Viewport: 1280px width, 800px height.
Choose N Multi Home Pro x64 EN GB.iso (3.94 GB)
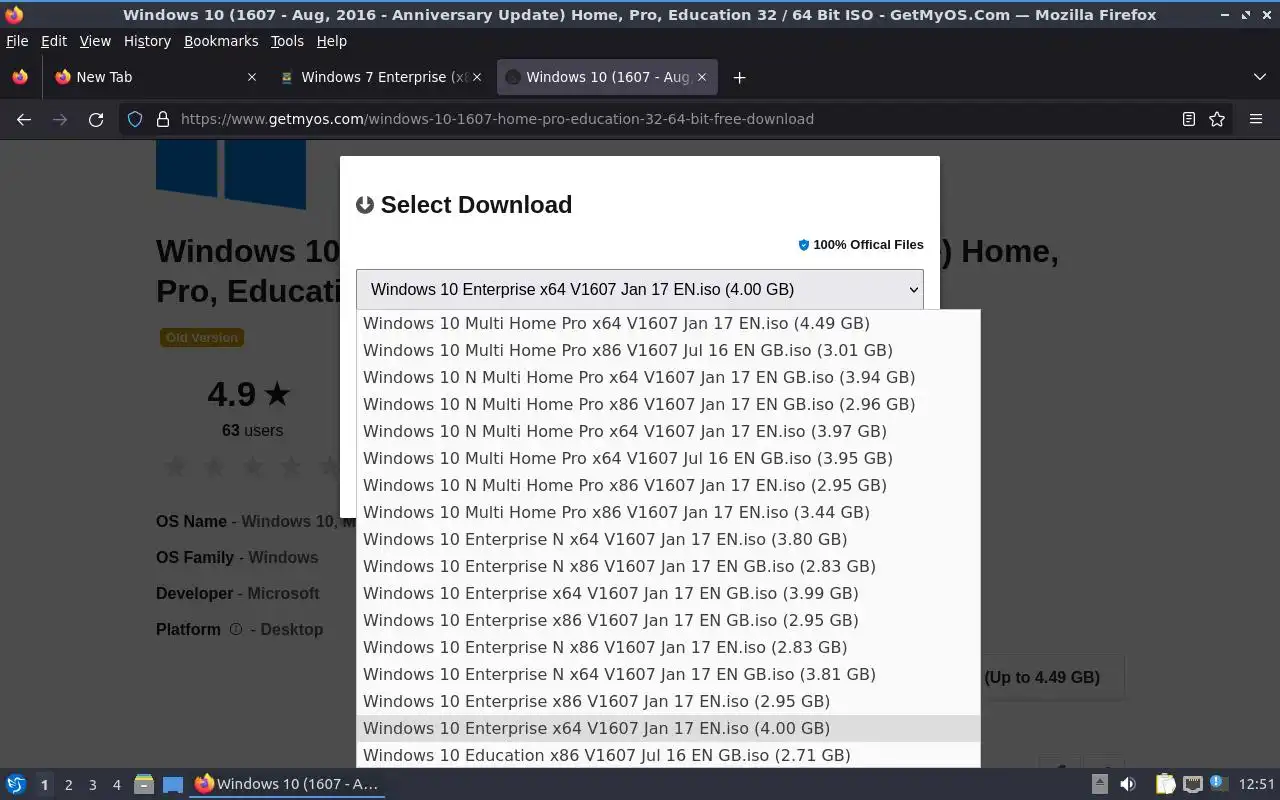[x=668, y=377]
